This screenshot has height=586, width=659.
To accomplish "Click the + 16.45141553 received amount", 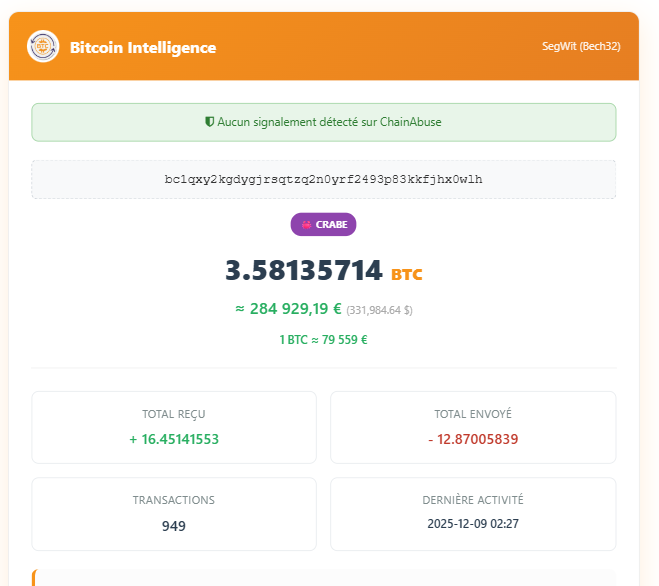I will click(x=174, y=439).
